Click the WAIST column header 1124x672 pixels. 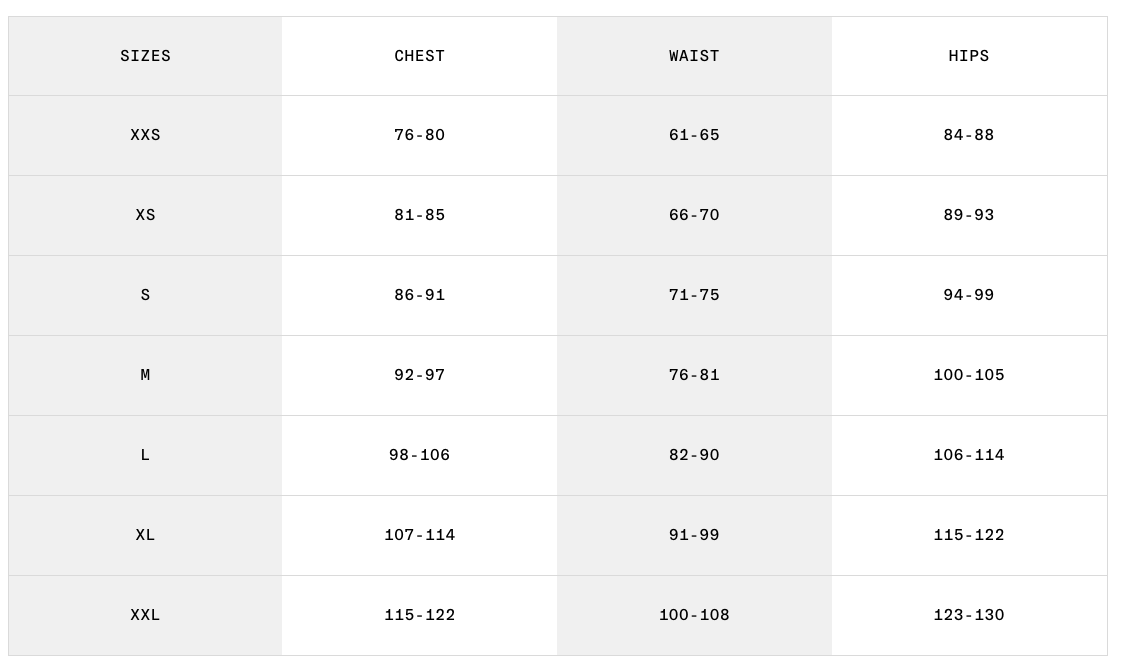(x=694, y=56)
